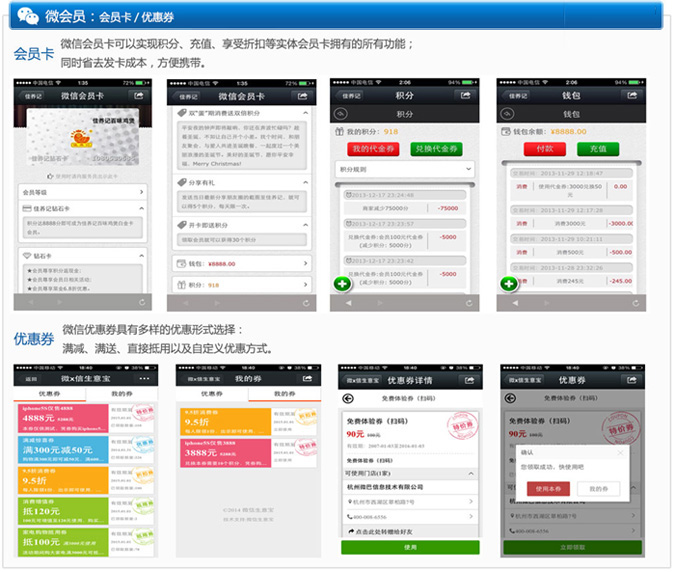Tap the refresh icon below the 积分 screen
The height and width of the screenshot is (572, 675).
click(x=469, y=303)
